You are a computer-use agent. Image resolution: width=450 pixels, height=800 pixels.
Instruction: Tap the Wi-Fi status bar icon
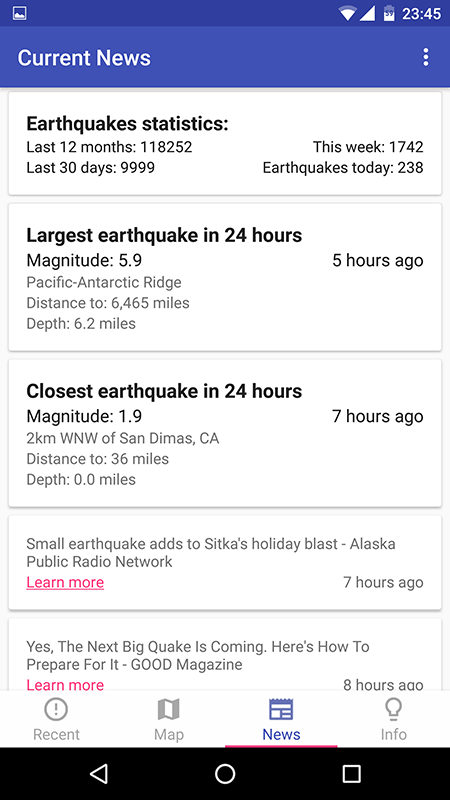pyautogui.click(x=347, y=13)
